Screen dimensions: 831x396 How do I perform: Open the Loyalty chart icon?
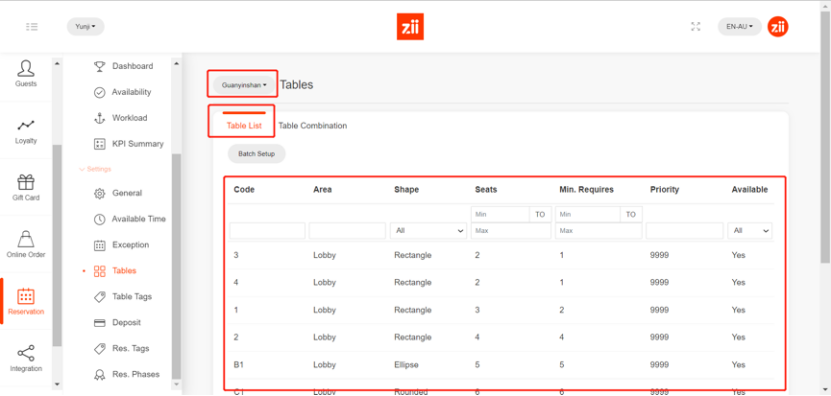pos(26,126)
